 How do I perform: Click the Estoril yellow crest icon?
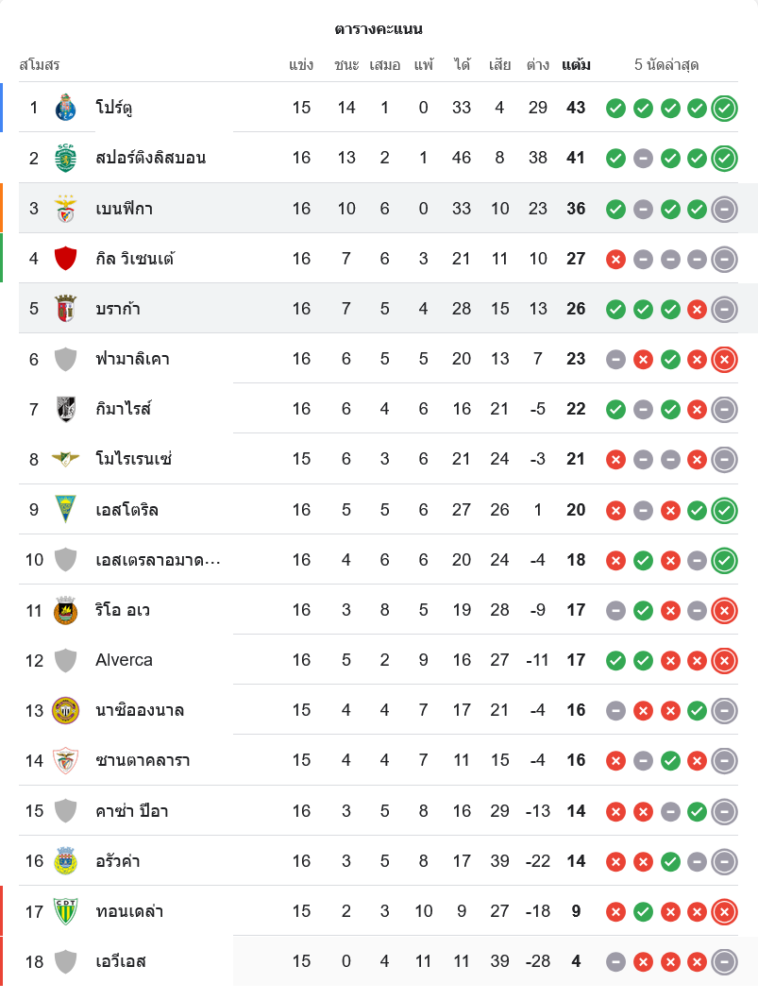(65, 510)
